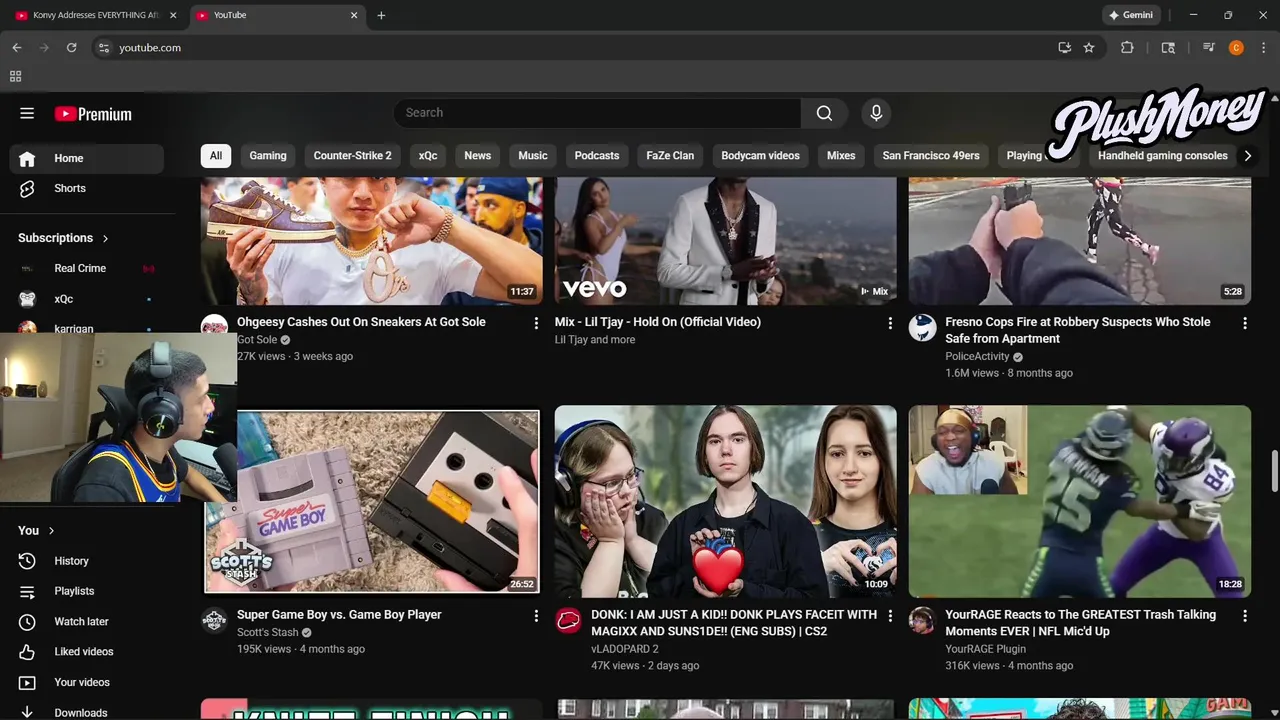This screenshot has width=1280, height=720.
Task: Open more options for YourRAGE Reacts video
Action: coord(1244,616)
